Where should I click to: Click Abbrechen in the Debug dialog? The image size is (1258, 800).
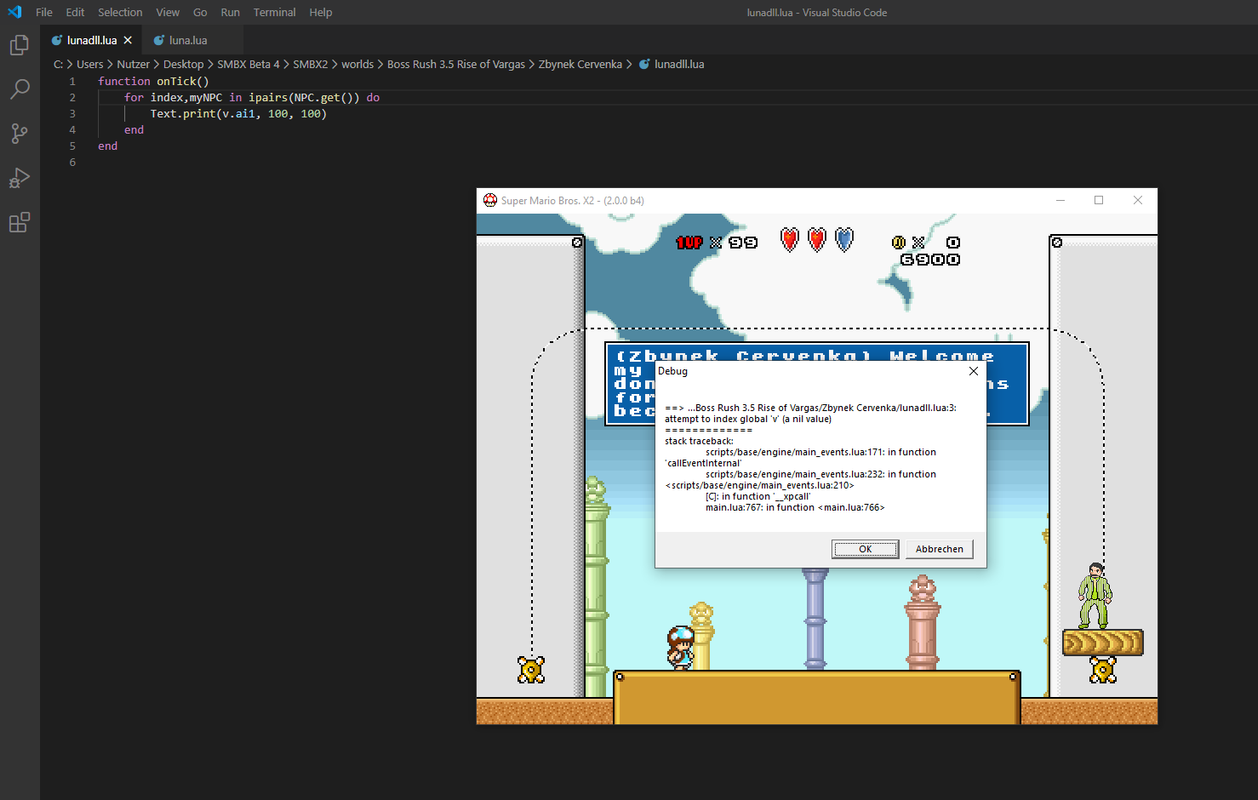(939, 549)
